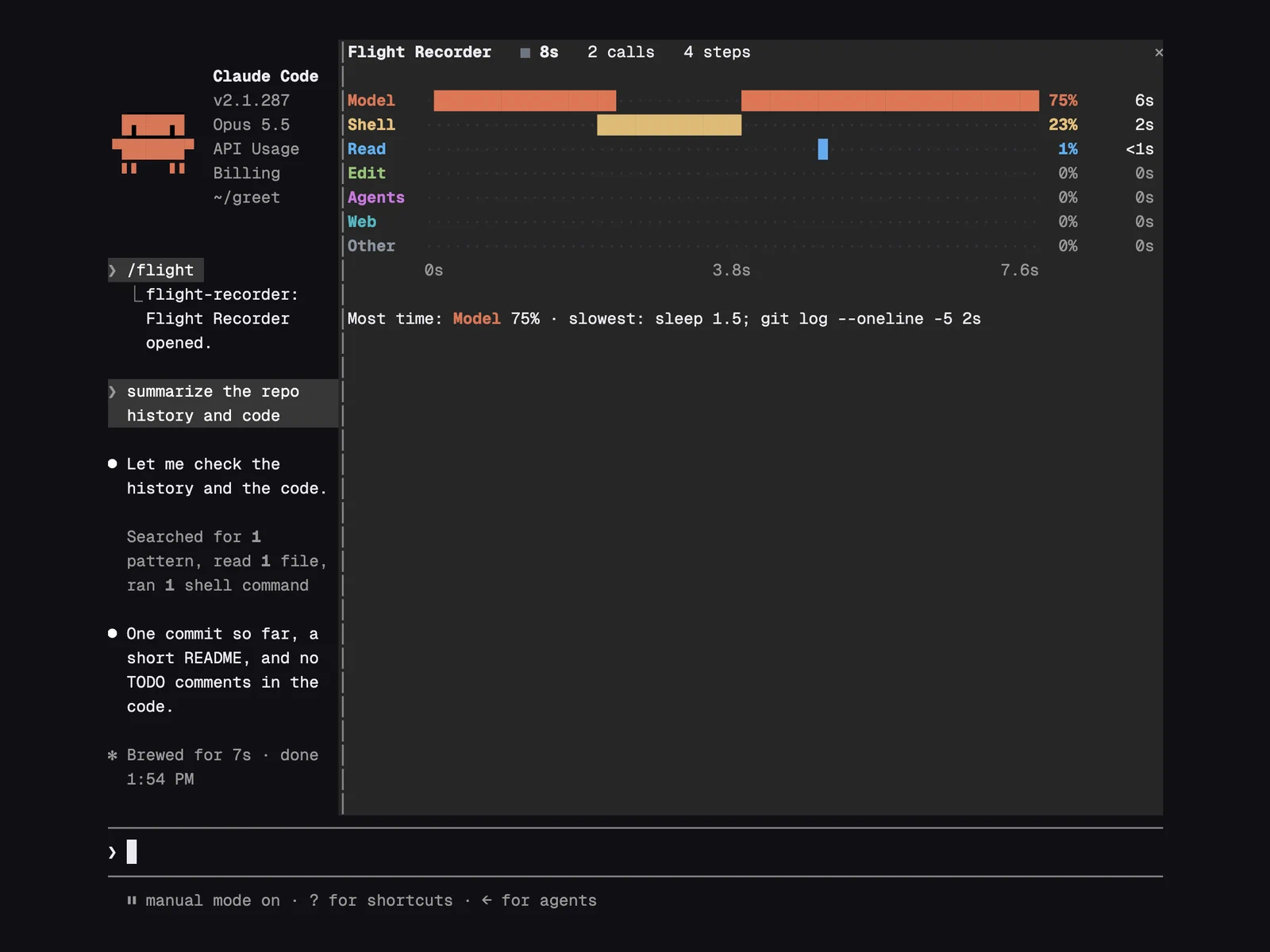Click the 23% value on Shell row
Screen dimensions: 1270x952
(1063, 125)
